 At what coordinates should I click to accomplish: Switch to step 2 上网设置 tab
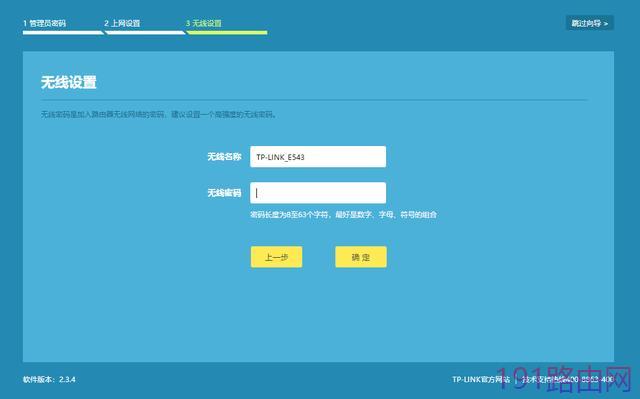(122, 23)
